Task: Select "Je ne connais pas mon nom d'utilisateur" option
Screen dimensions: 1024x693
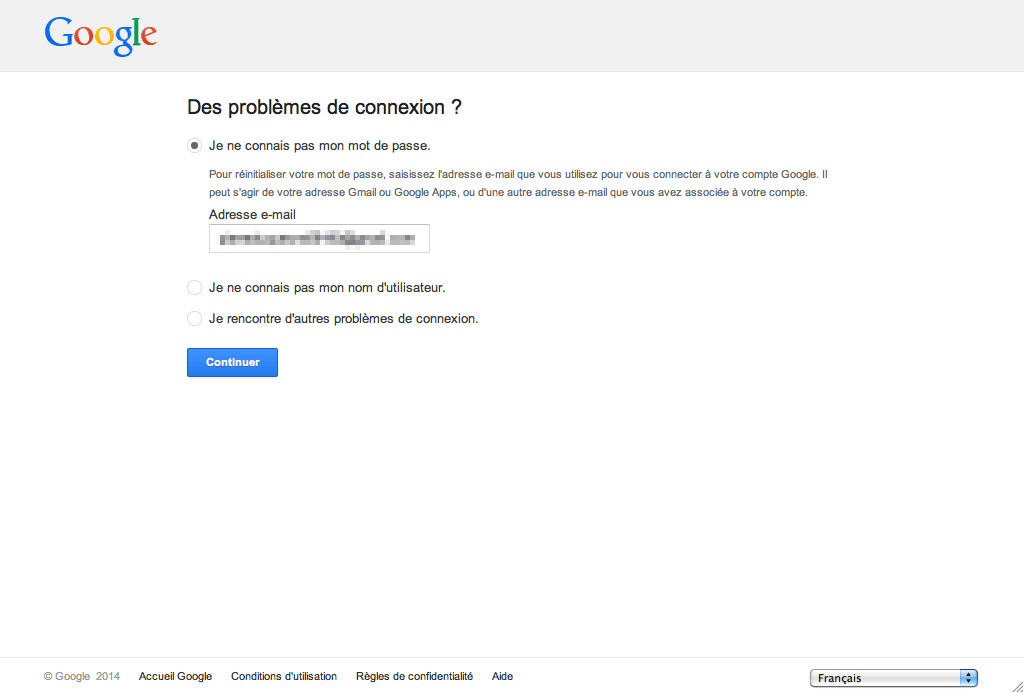Action: tap(194, 287)
